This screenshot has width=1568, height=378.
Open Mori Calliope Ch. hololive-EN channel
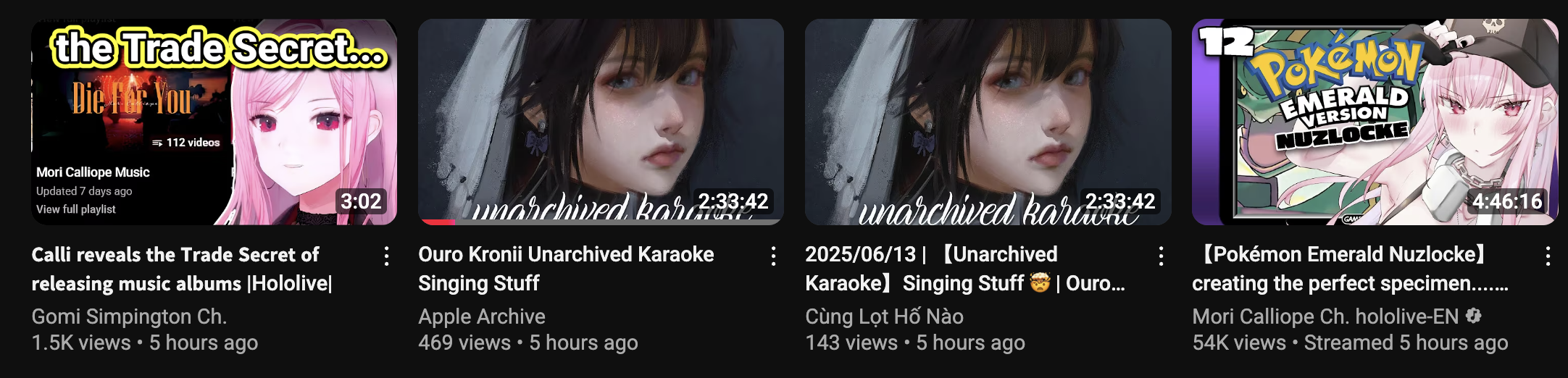point(1325,316)
